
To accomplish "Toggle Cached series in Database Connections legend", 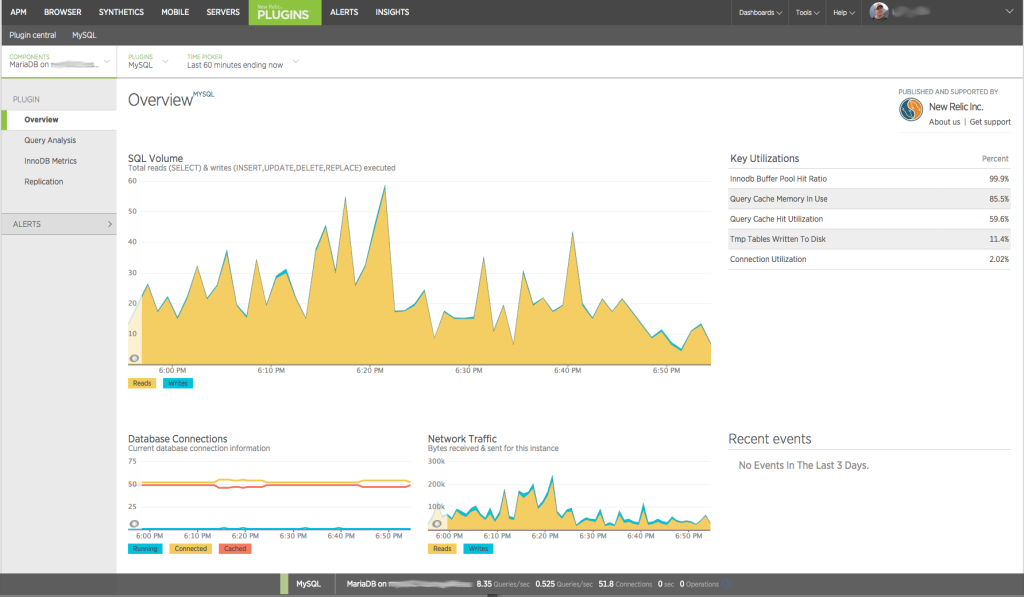I will pos(235,549).
